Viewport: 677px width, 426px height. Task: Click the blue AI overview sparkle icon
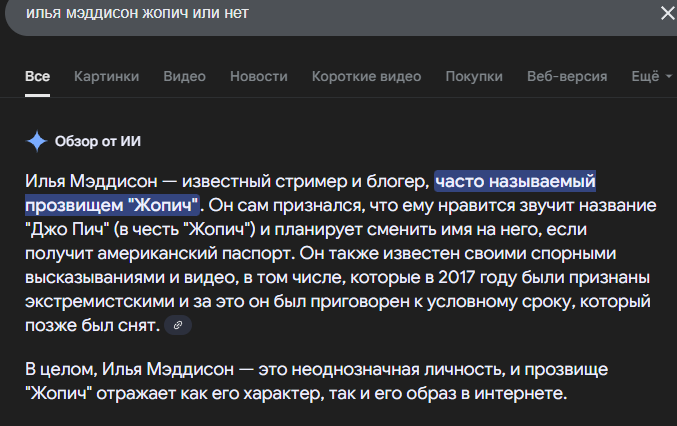point(37,141)
